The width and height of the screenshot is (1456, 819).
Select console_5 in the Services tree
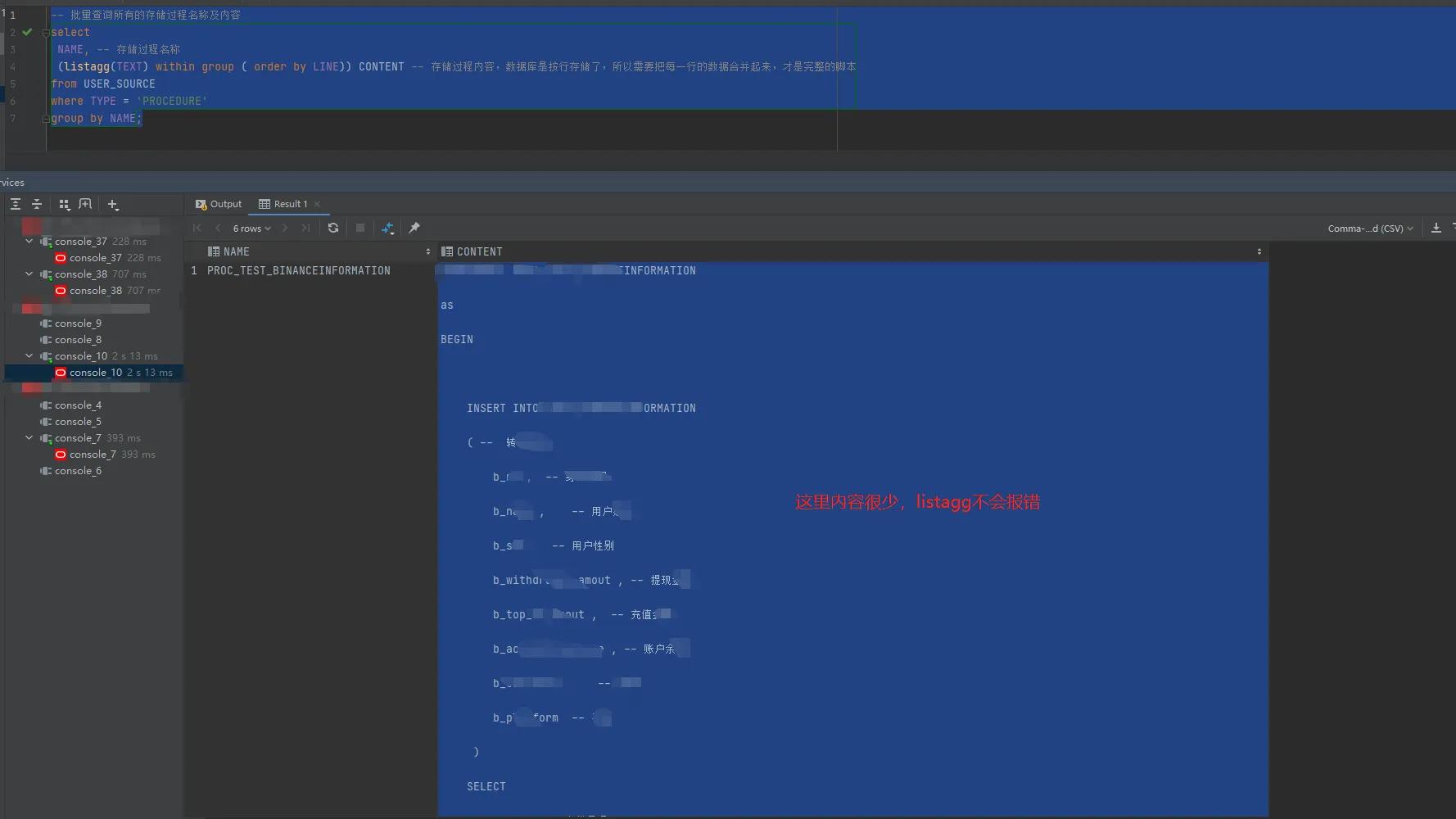pos(78,421)
